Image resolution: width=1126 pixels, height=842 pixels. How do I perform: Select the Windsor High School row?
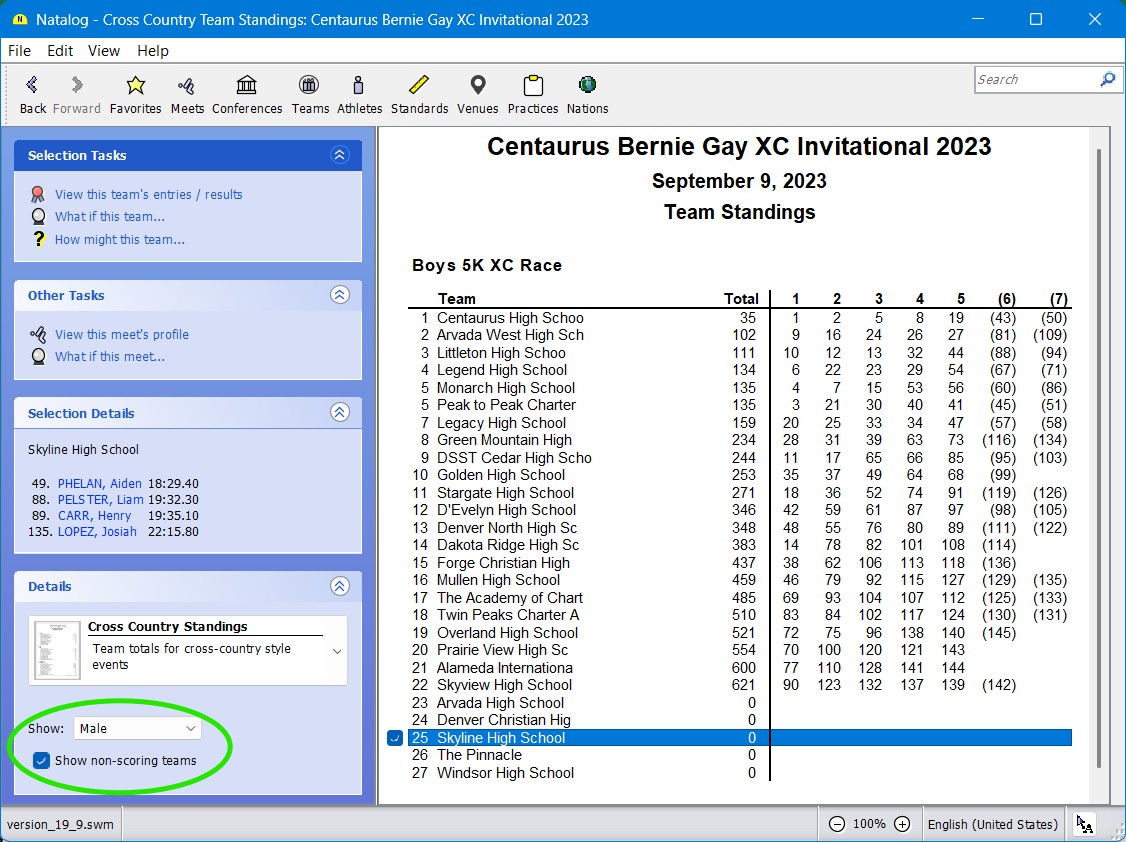(740, 773)
